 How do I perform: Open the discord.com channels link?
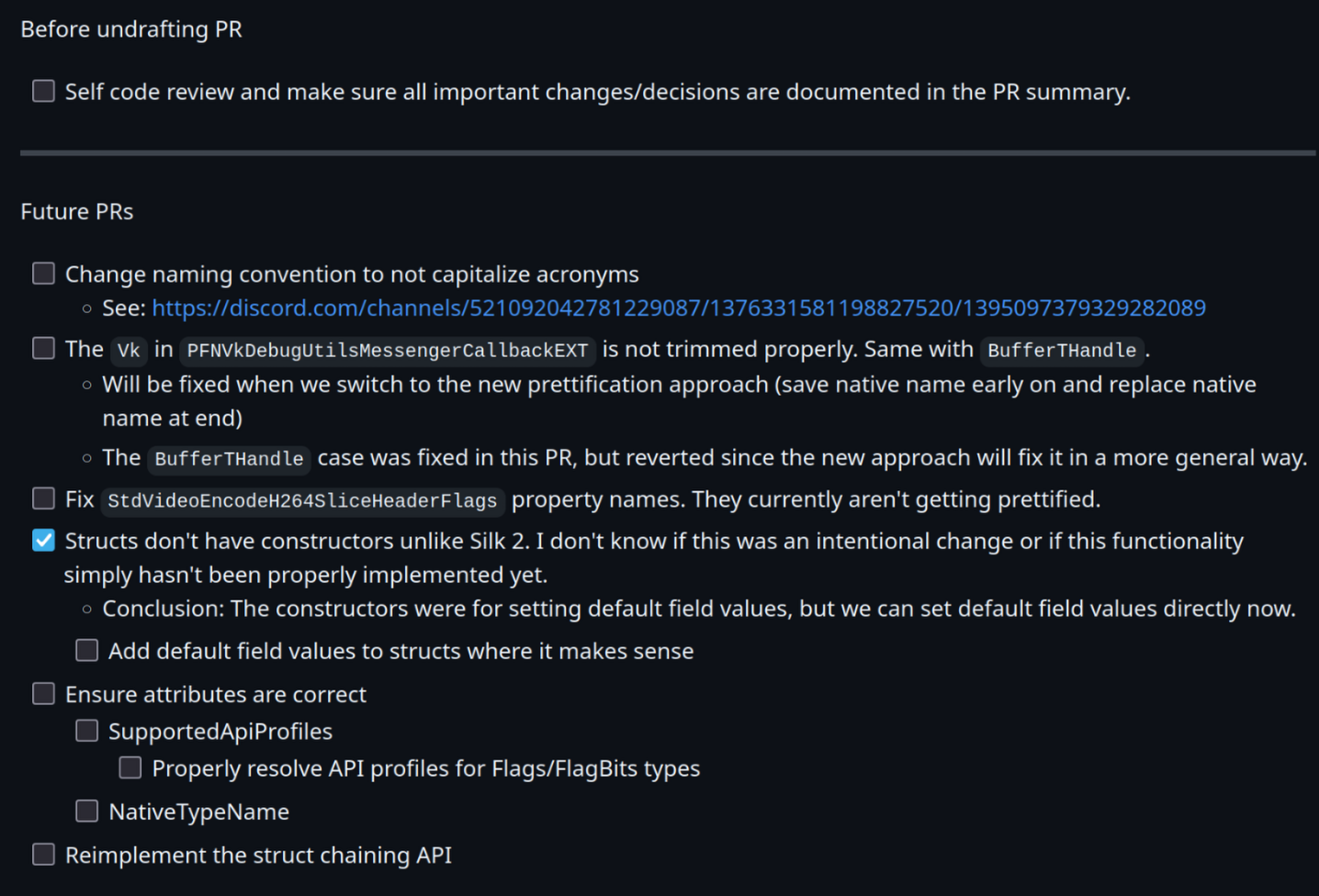point(679,308)
